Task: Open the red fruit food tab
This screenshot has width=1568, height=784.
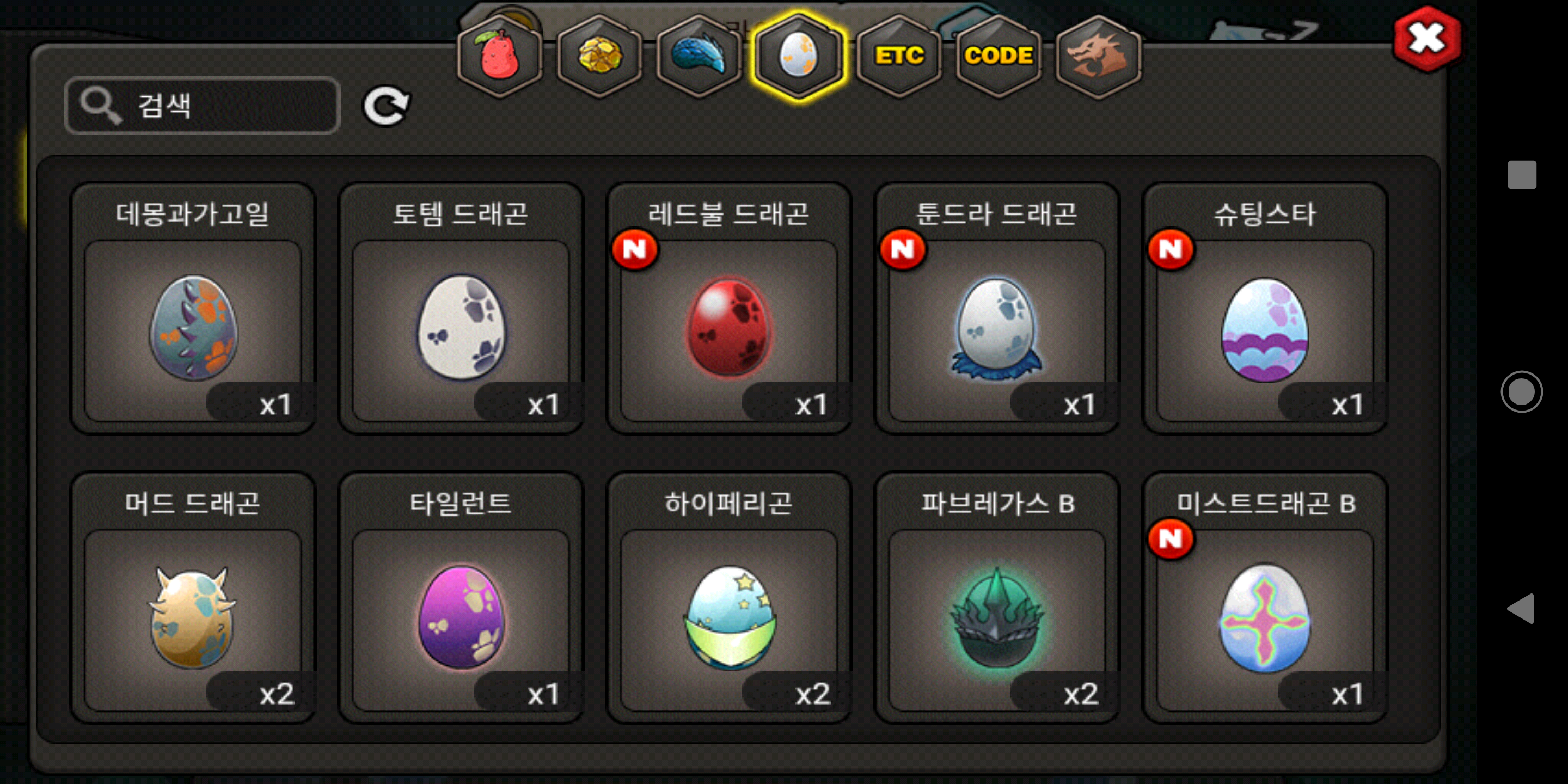Action: [500, 56]
